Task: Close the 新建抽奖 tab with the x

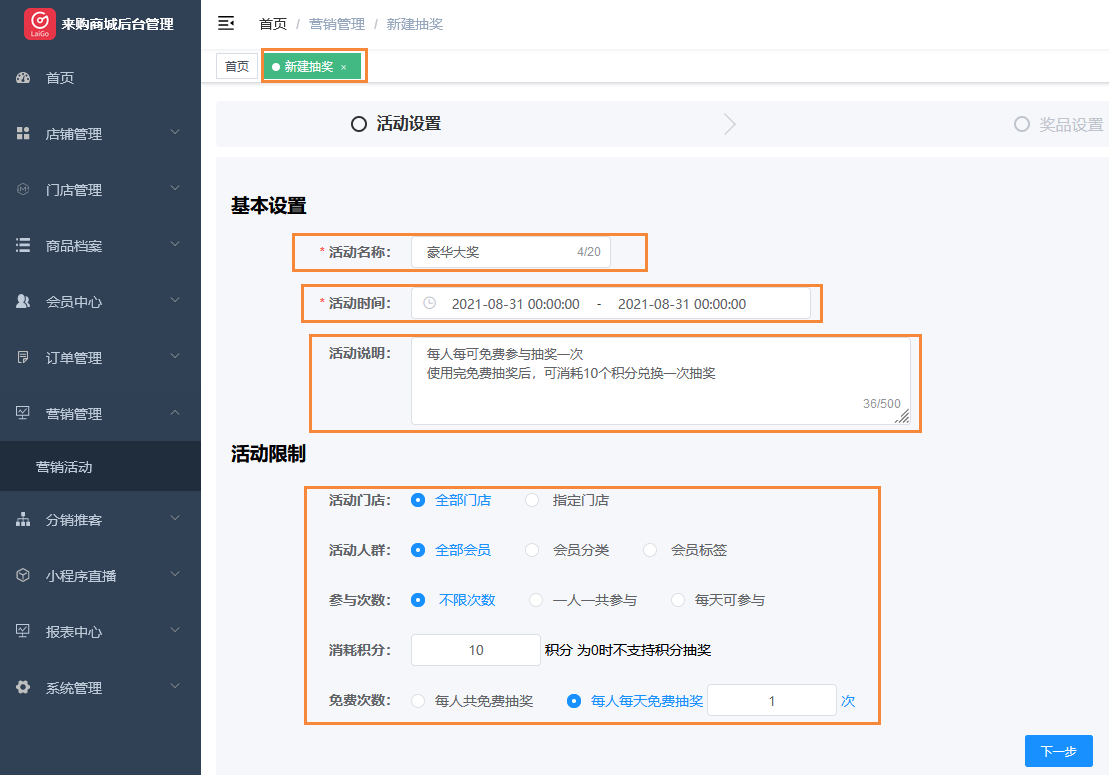Action: point(344,67)
